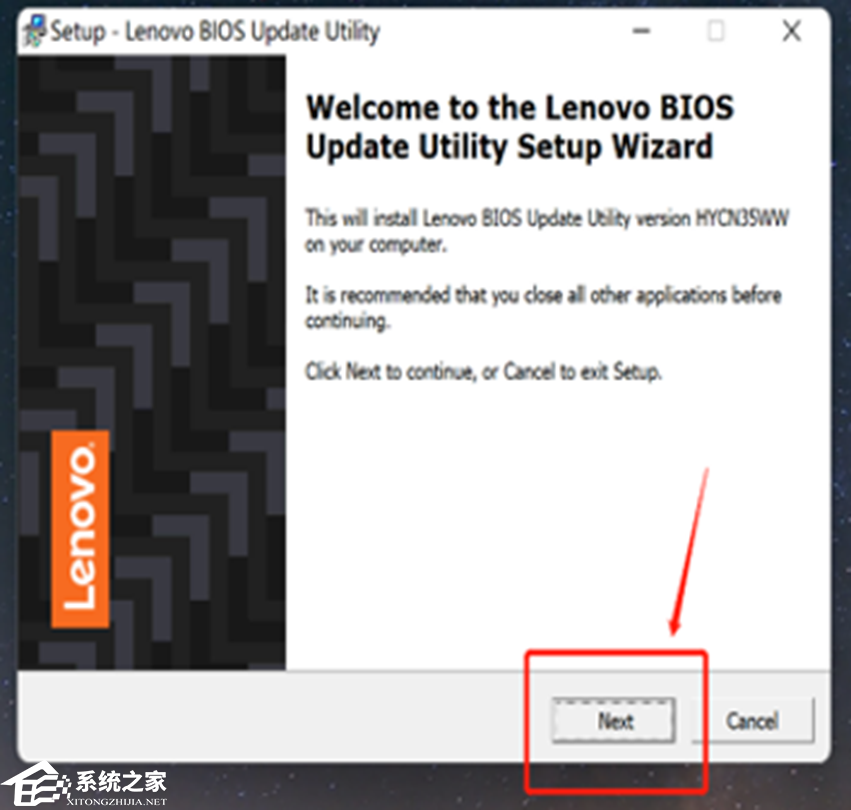This screenshot has width=851, height=810.
Task: Click the XITONGZHIJIA.NET watermark link
Action: coord(117,801)
